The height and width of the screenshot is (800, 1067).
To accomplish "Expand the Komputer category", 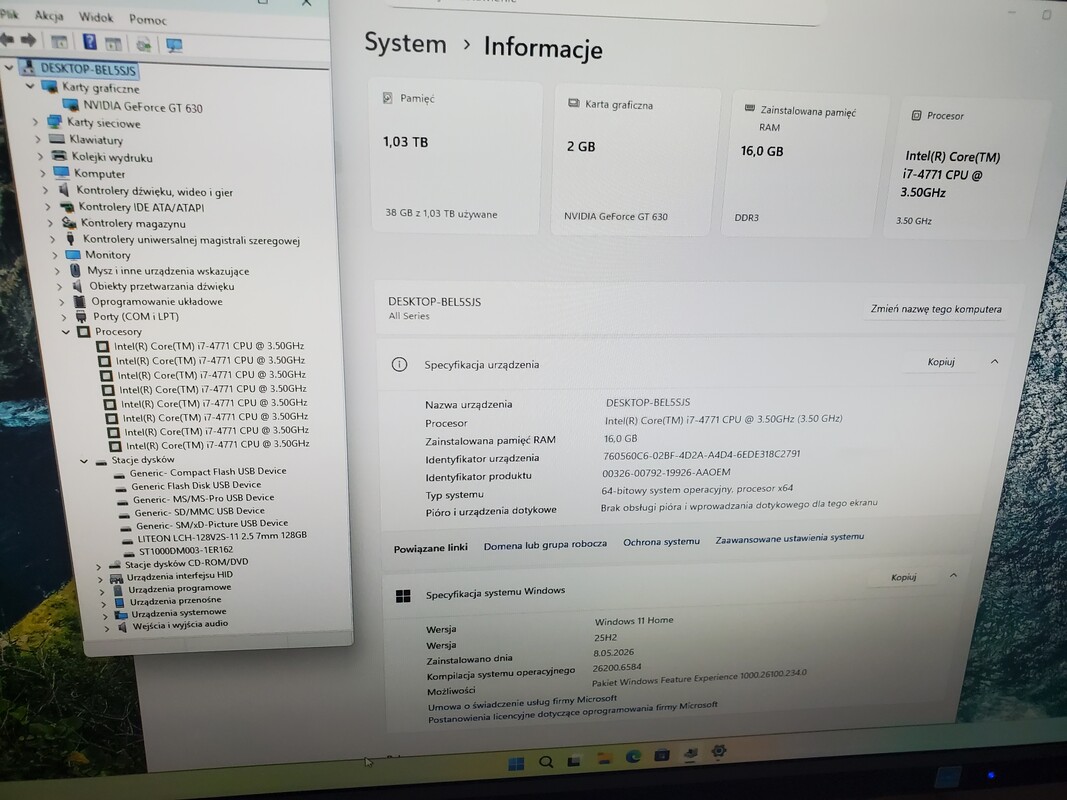I will 43,173.
